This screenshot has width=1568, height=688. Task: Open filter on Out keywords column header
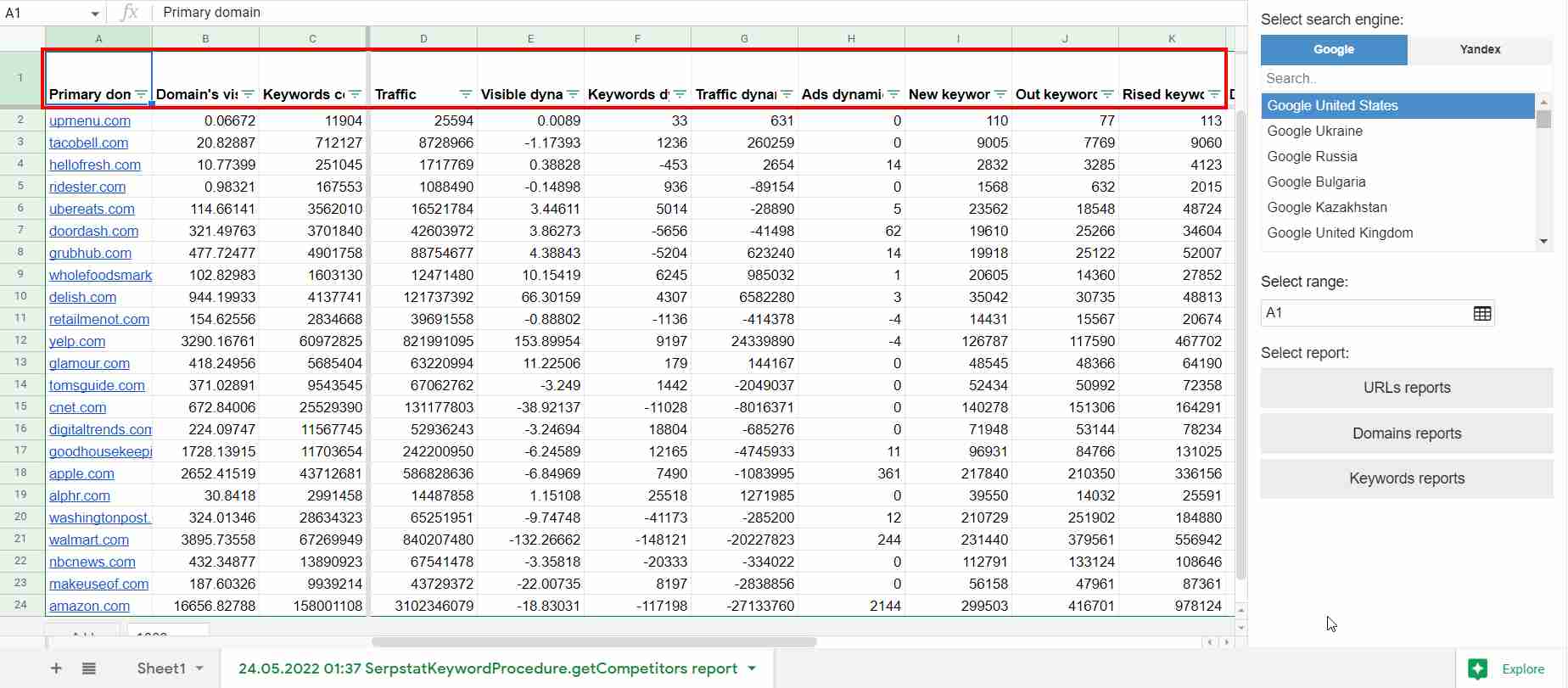1107,94
